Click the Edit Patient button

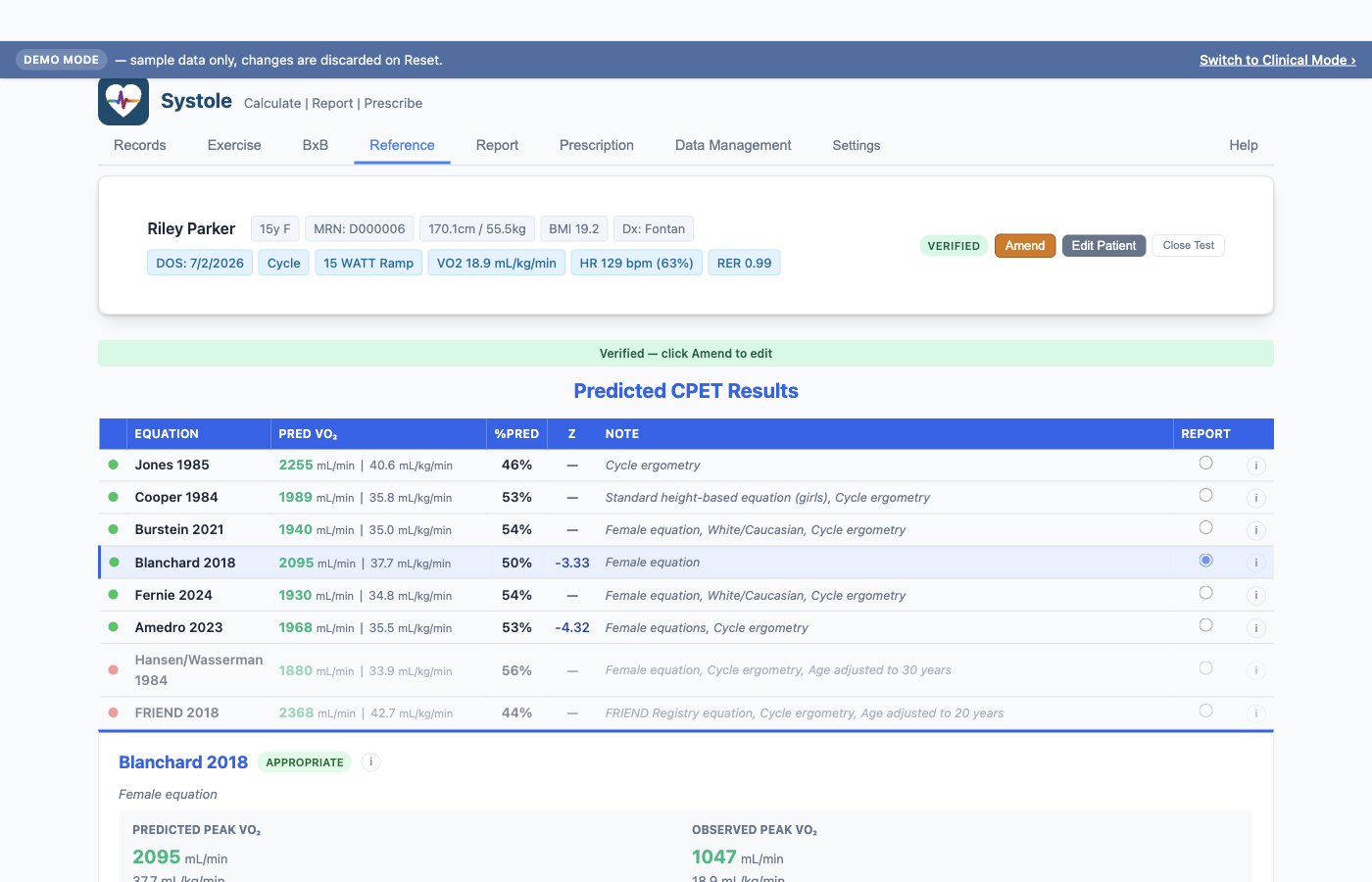(x=1104, y=246)
